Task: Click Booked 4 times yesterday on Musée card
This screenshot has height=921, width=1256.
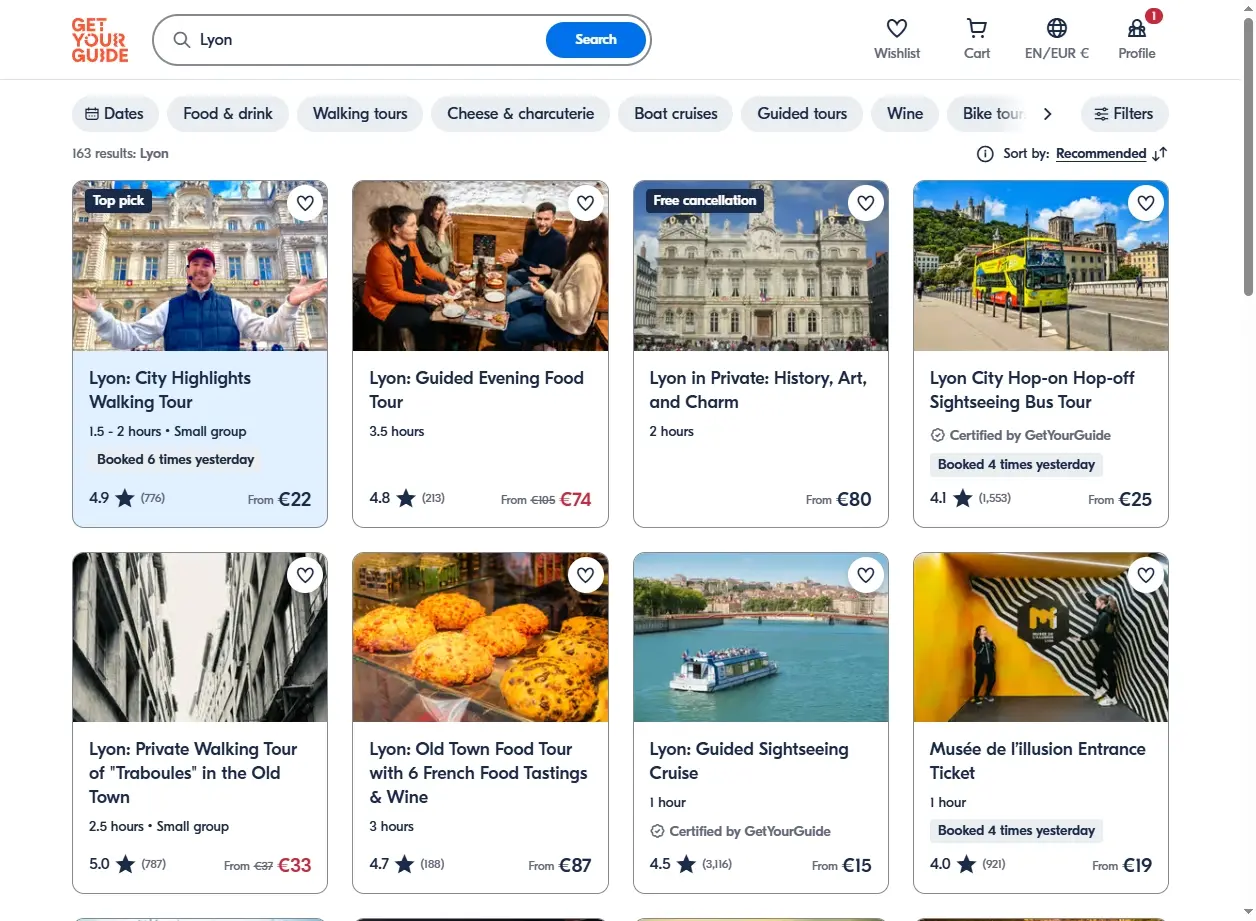Action: click(1016, 831)
